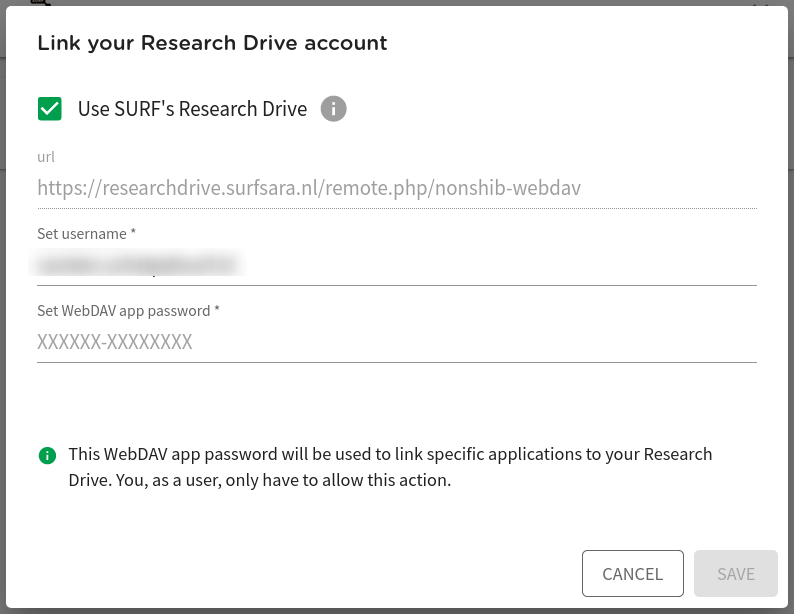Click the 'url' field label
Image resolution: width=794 pixels, height=614 pixels.
[x=46, y=157]
